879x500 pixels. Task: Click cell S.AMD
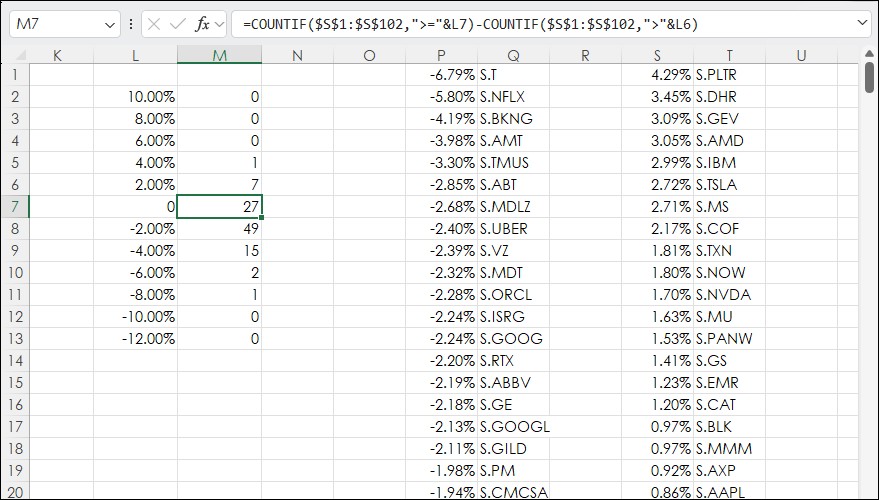pyautogui.click(x=729, y=141)
